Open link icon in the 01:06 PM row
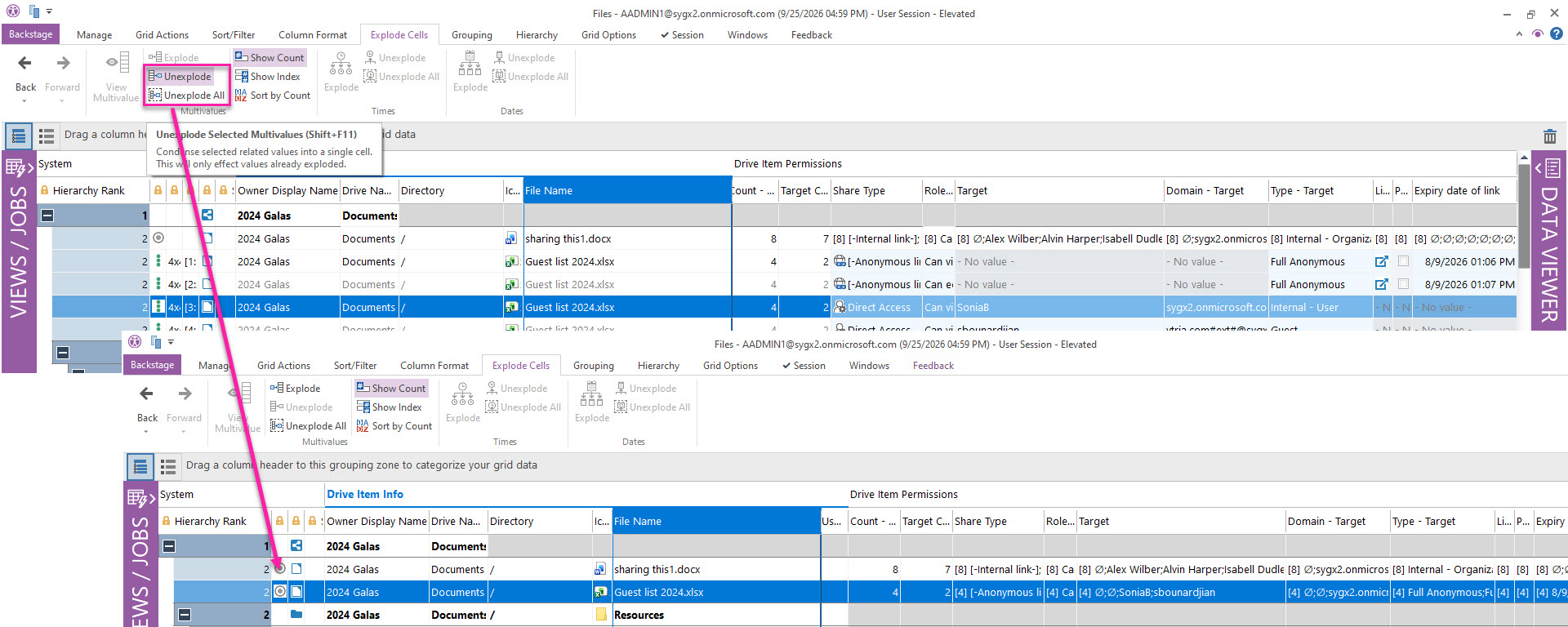Screen dimensions: 1568x627 click(1382, 262)
